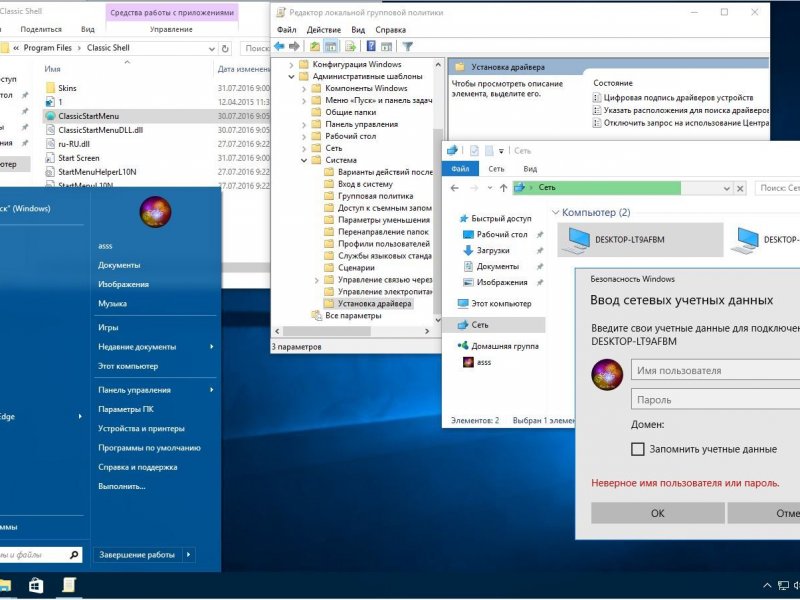
Task: Click the up-one-level folder icon in Group Policy
Action: pyautogui.click(x=315, y=46)
